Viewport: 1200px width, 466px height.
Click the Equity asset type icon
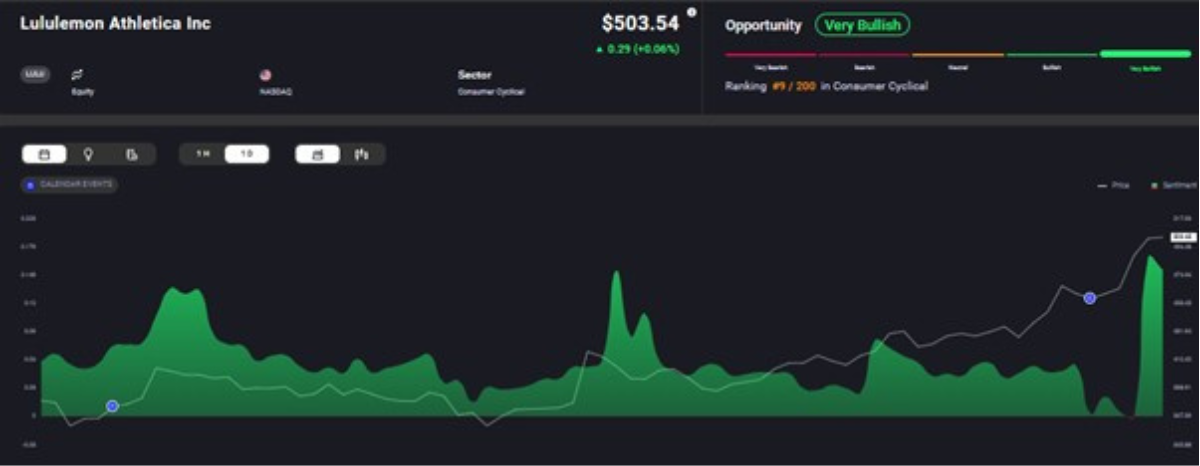(x=77, y=75)
